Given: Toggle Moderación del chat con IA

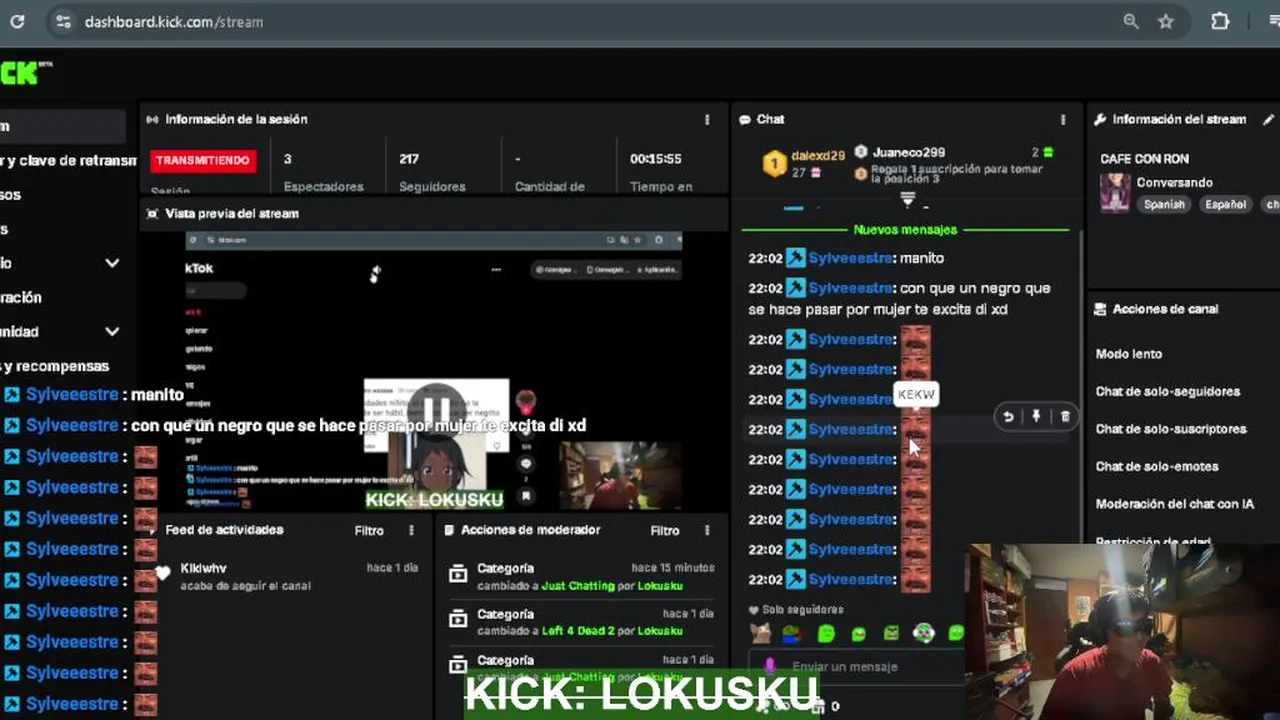Looking at the screenshot, I should pos(1174,504).
